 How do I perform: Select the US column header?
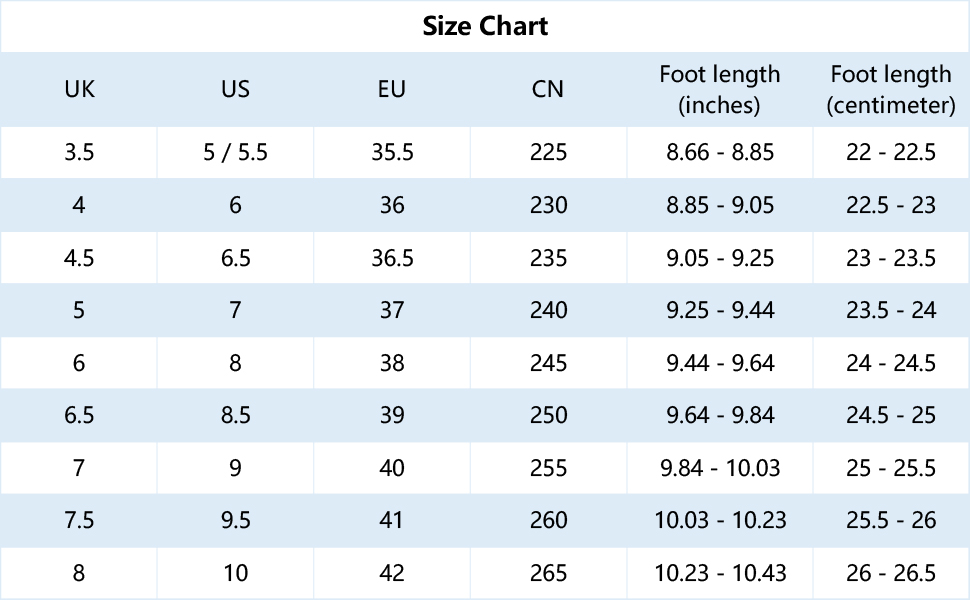click(x=235, y=89)
